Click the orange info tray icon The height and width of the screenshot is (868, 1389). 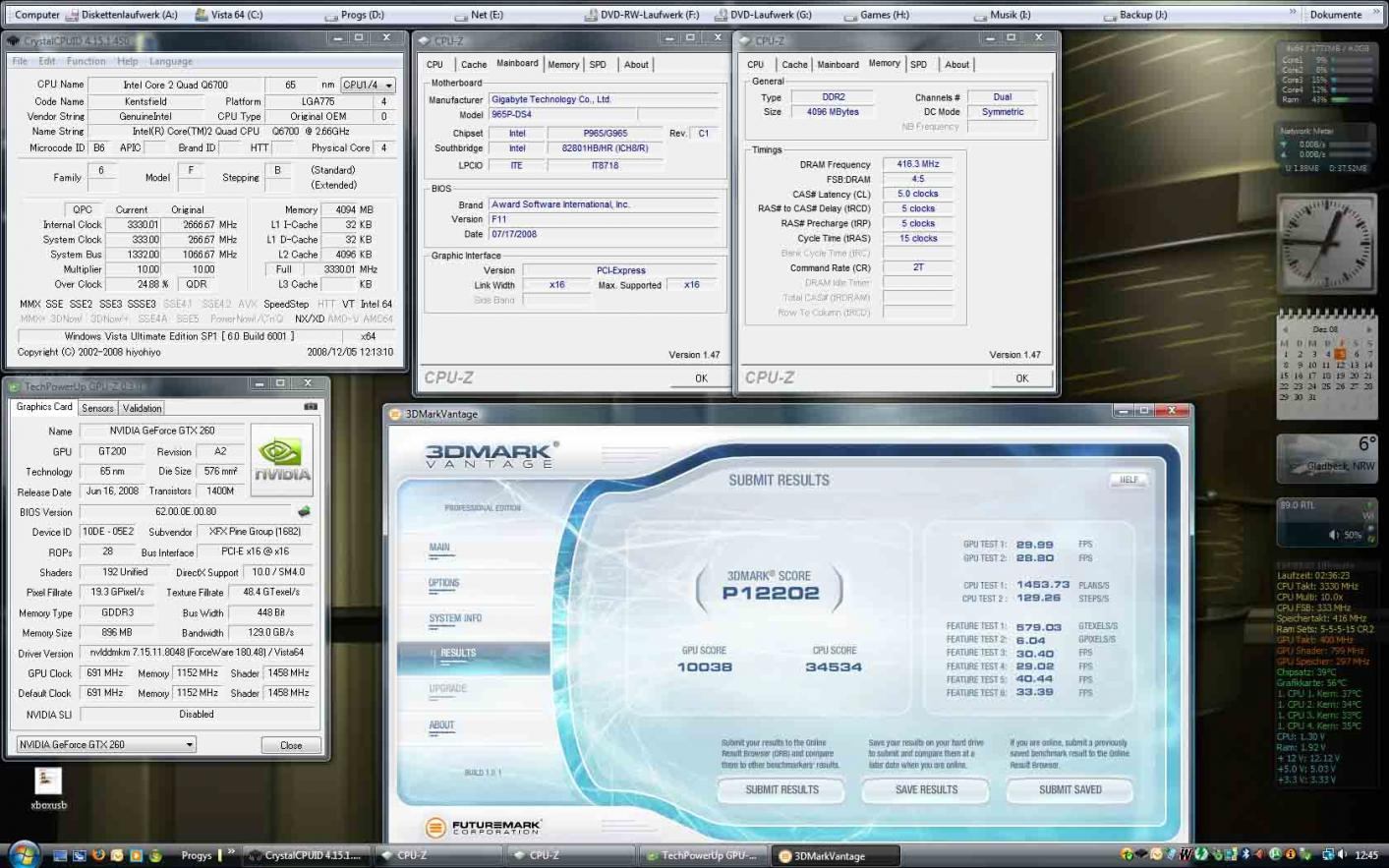1291,854
